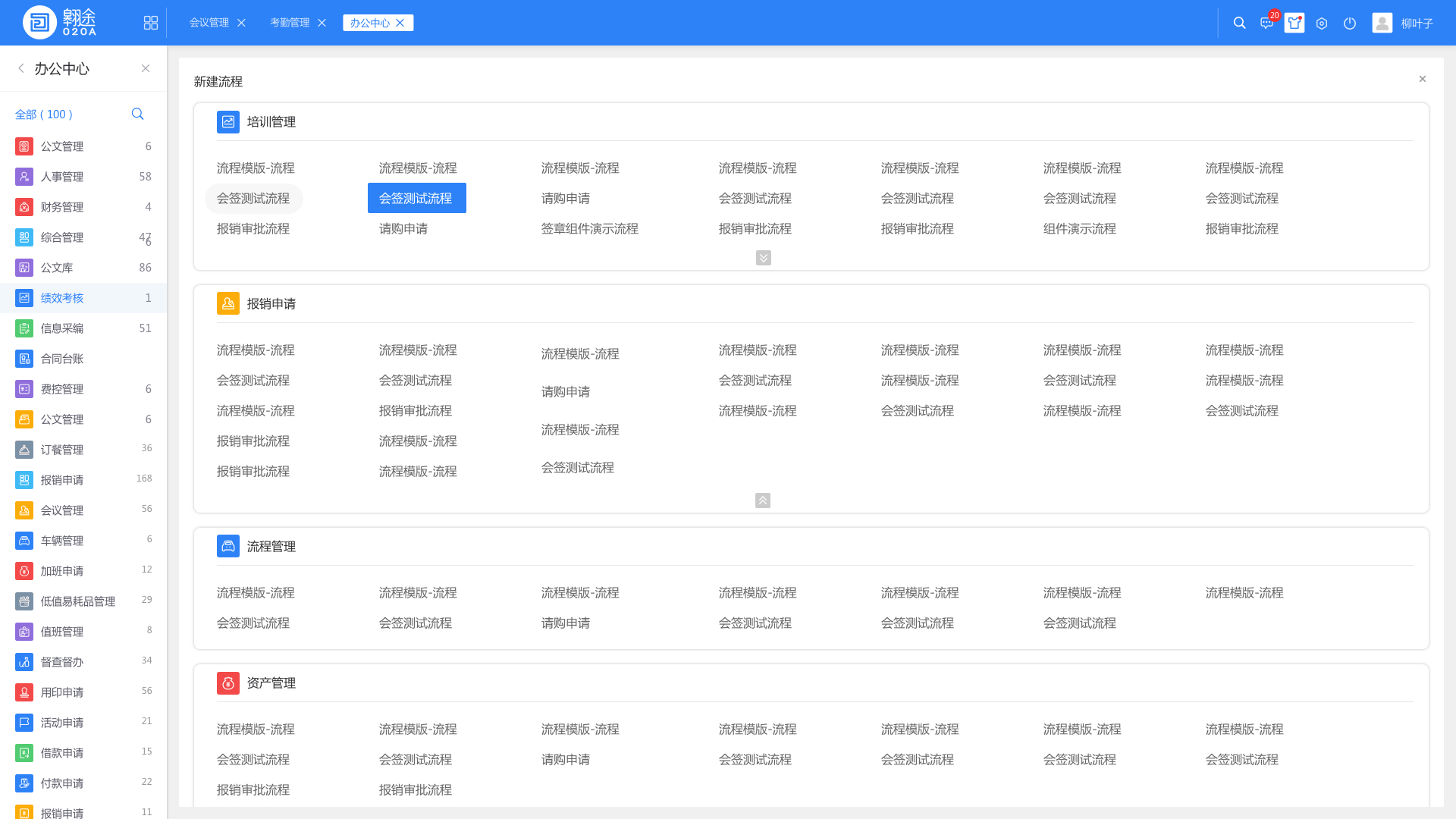Click the back arrow beside 办公中心
1456x819 pixels.
(21, 68)
